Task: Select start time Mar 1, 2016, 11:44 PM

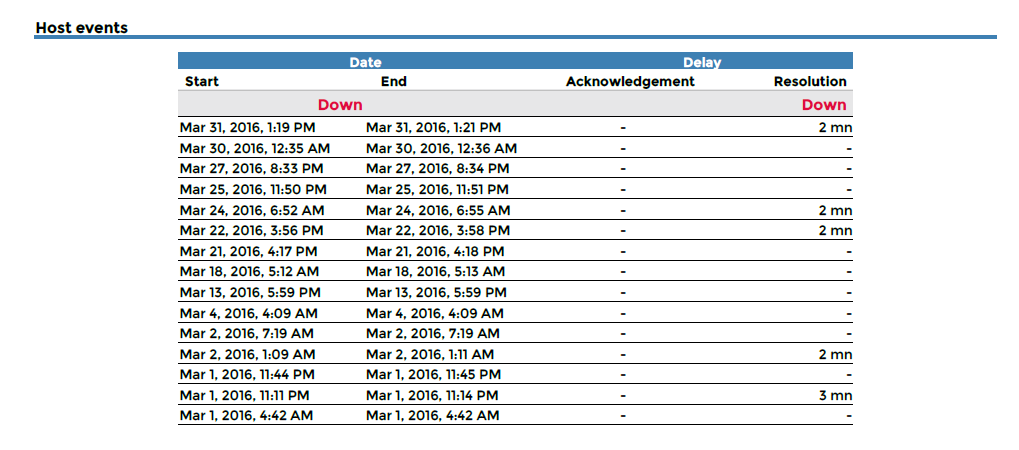Action: click(247, 375)
